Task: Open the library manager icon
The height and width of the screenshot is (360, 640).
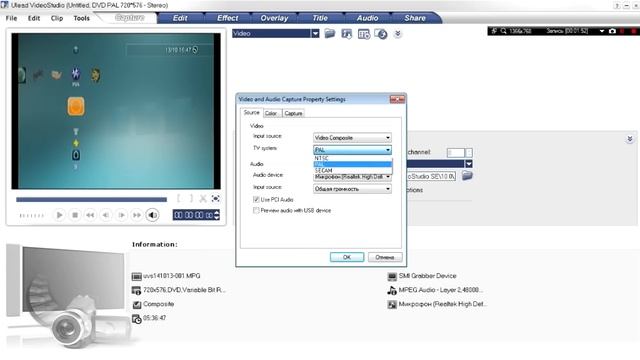Action: (364, 34)
